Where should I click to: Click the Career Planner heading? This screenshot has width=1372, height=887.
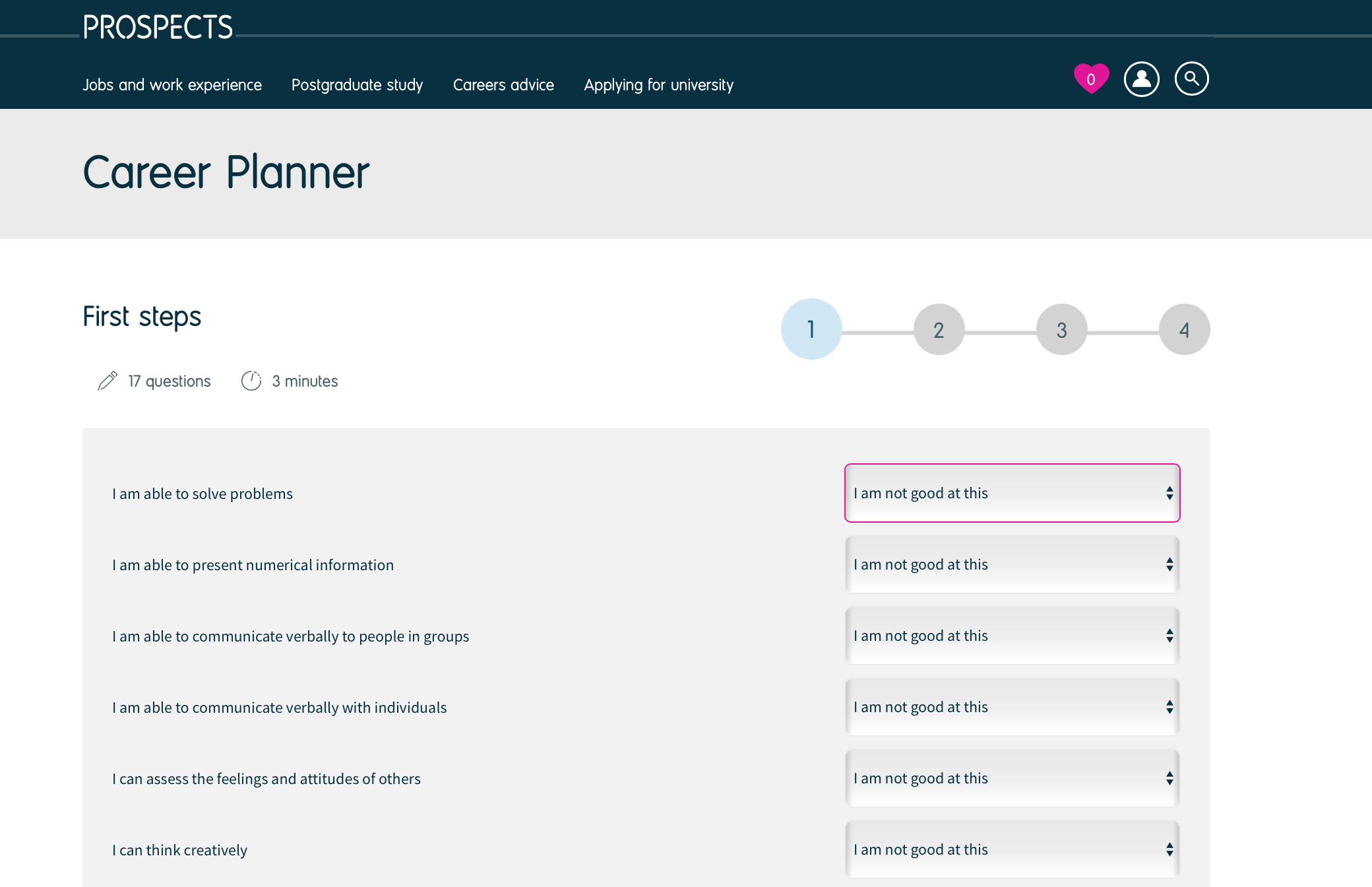coord(226,172)
